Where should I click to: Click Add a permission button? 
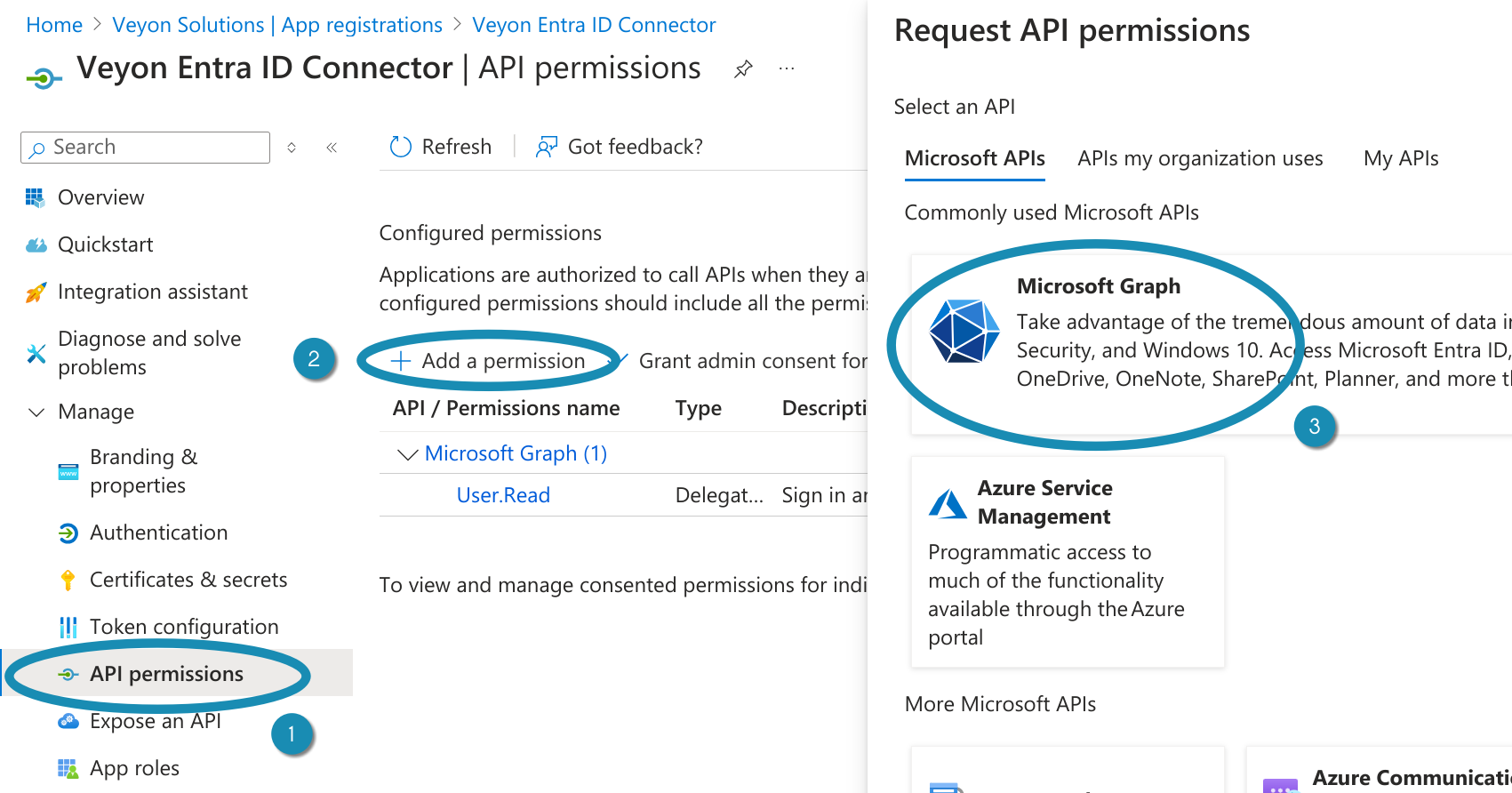point(489,361)
